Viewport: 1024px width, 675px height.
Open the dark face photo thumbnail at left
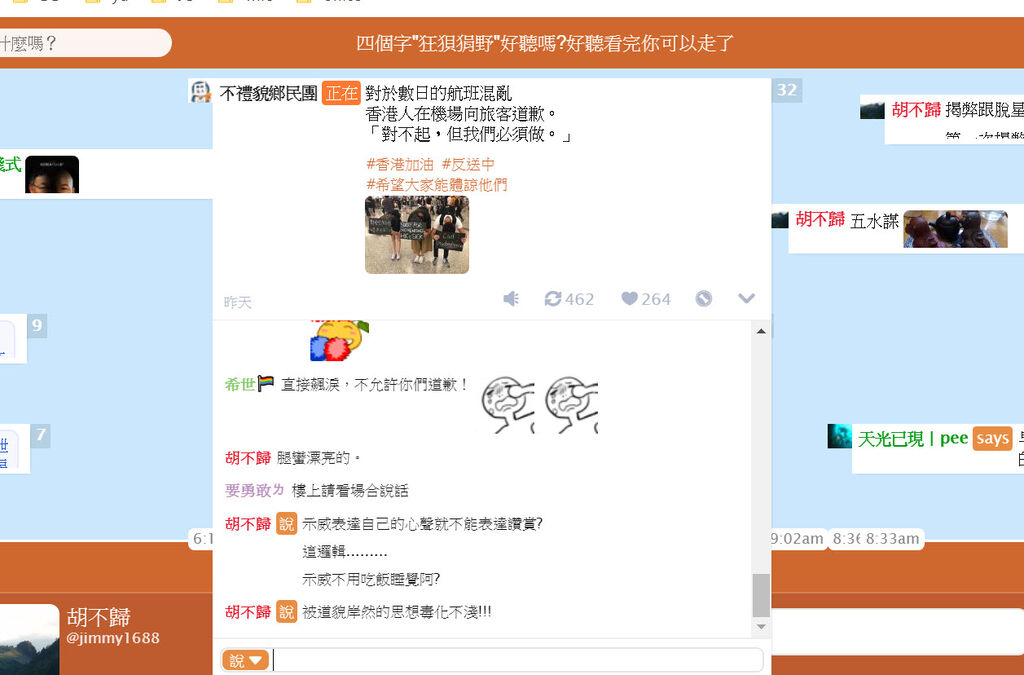52,174
